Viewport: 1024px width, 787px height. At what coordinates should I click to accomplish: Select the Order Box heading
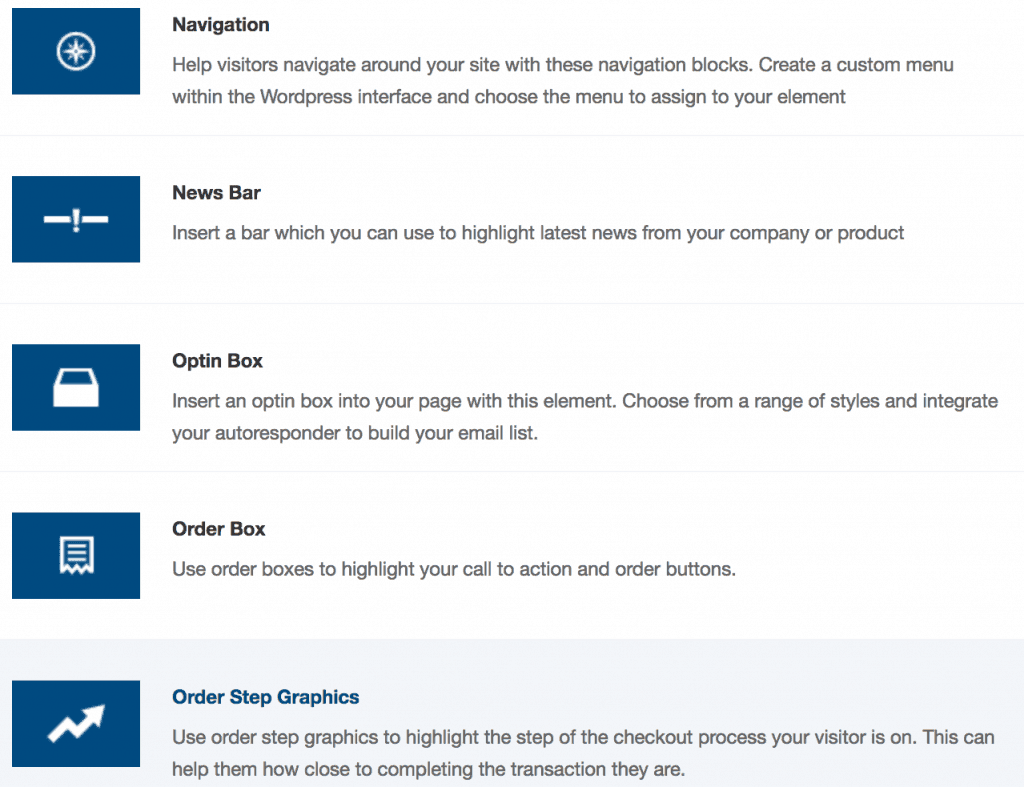[x=219, y=529]
